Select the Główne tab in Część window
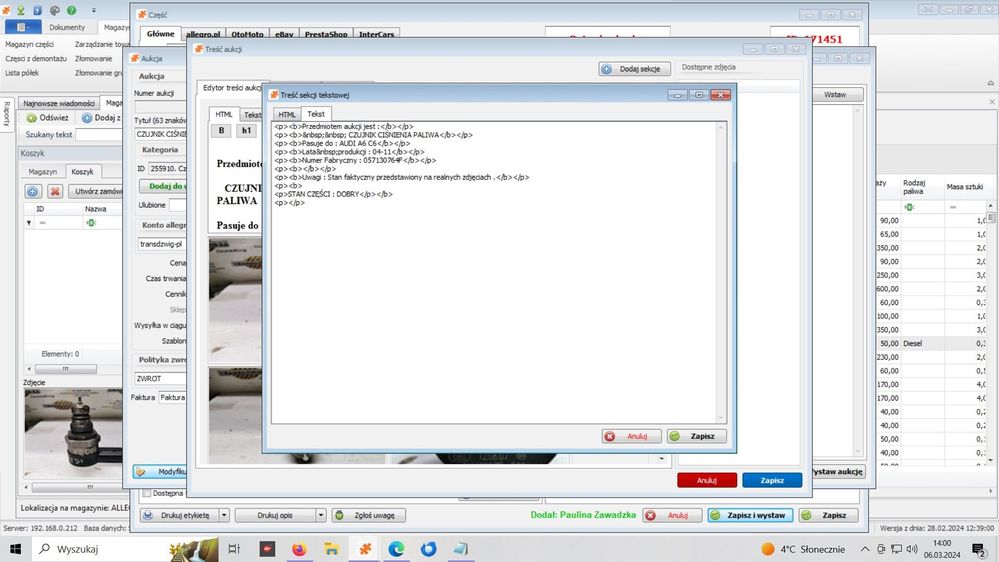 (161, 34)
